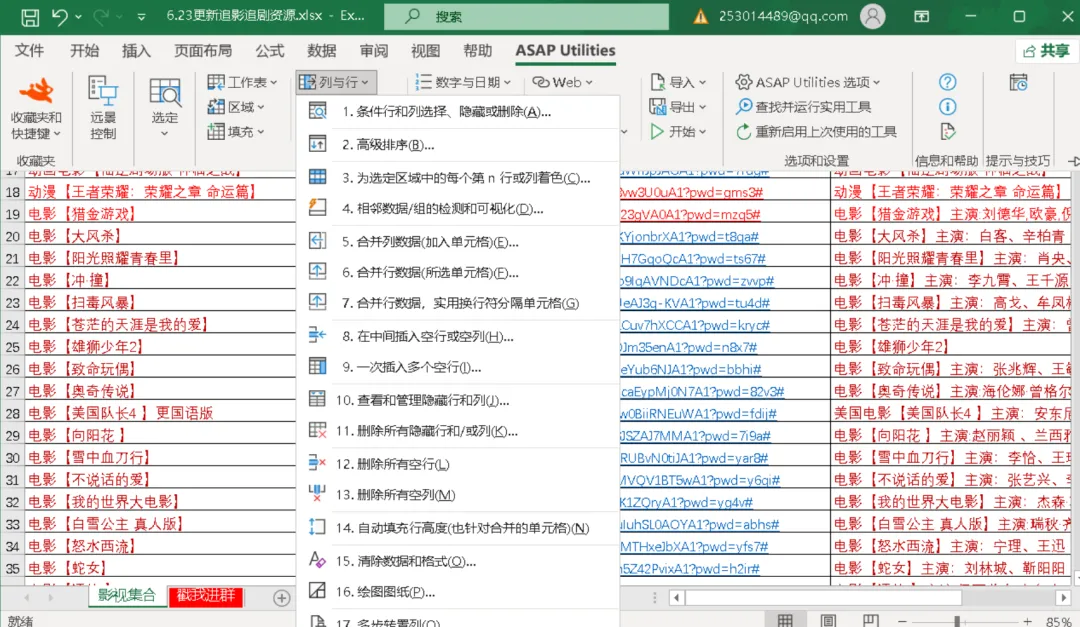Open the Web dropdown
This screenshot has height=627, width=1080.
point(562,82)
